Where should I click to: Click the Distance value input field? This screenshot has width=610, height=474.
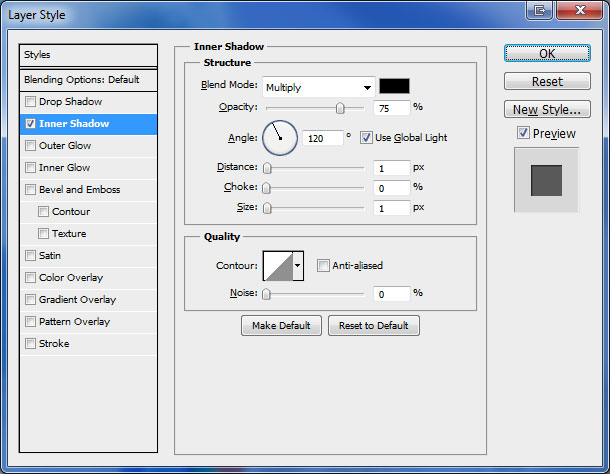393,168
